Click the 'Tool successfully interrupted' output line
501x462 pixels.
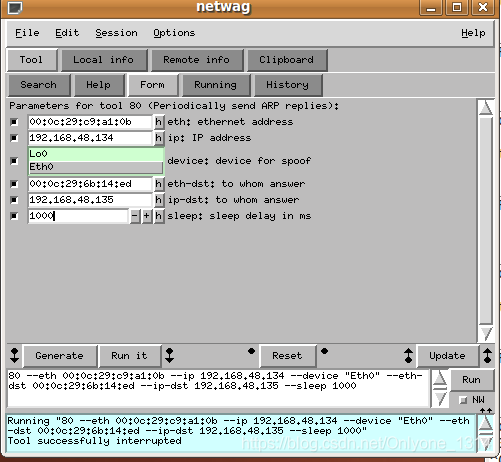94,441
